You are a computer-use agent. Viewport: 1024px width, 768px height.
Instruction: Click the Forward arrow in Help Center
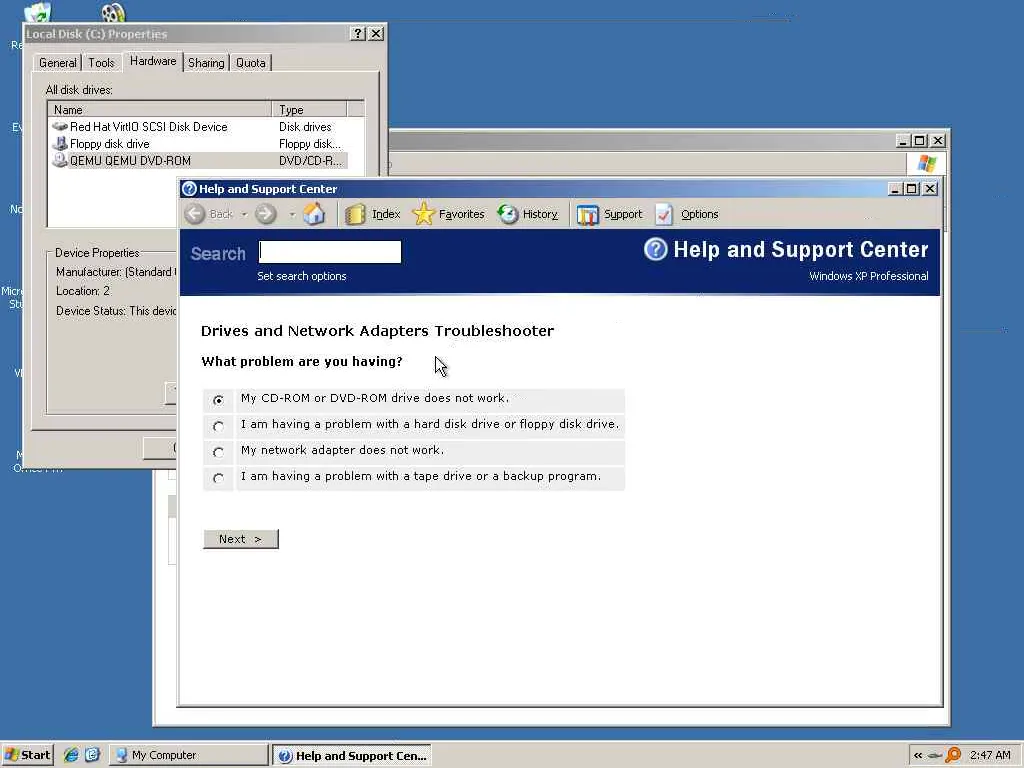[x=265, y=214]
